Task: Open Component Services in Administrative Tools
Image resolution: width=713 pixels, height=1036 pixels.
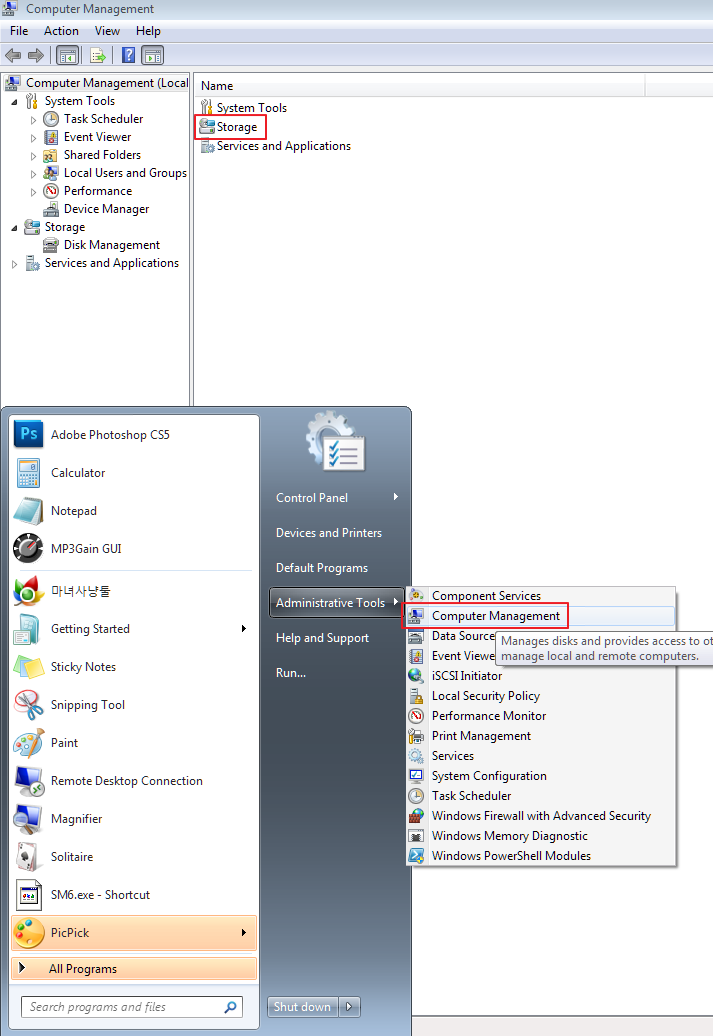Action: pos(541,595)
